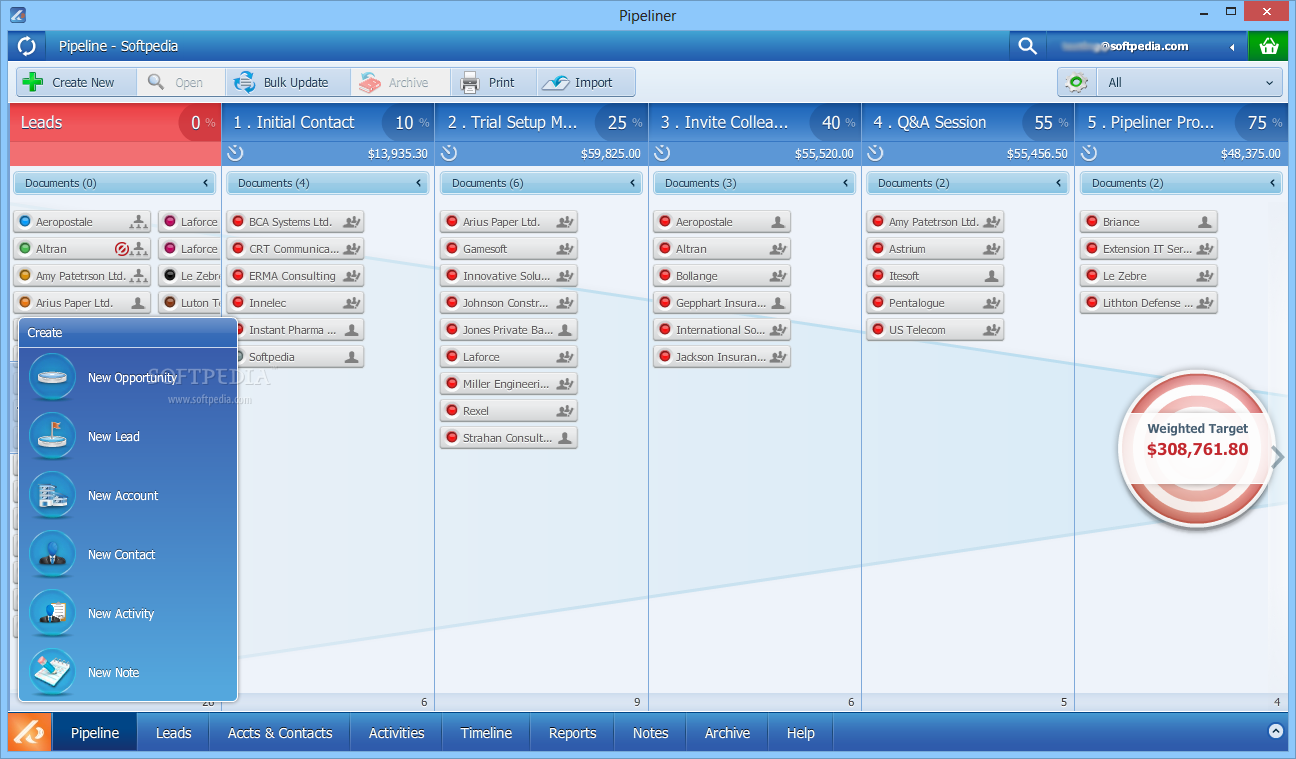Click the Pipeliner logo in bottom bar
Image resolution: width=1296 pixels, height=759 pixels.
[x=27, y=733]
